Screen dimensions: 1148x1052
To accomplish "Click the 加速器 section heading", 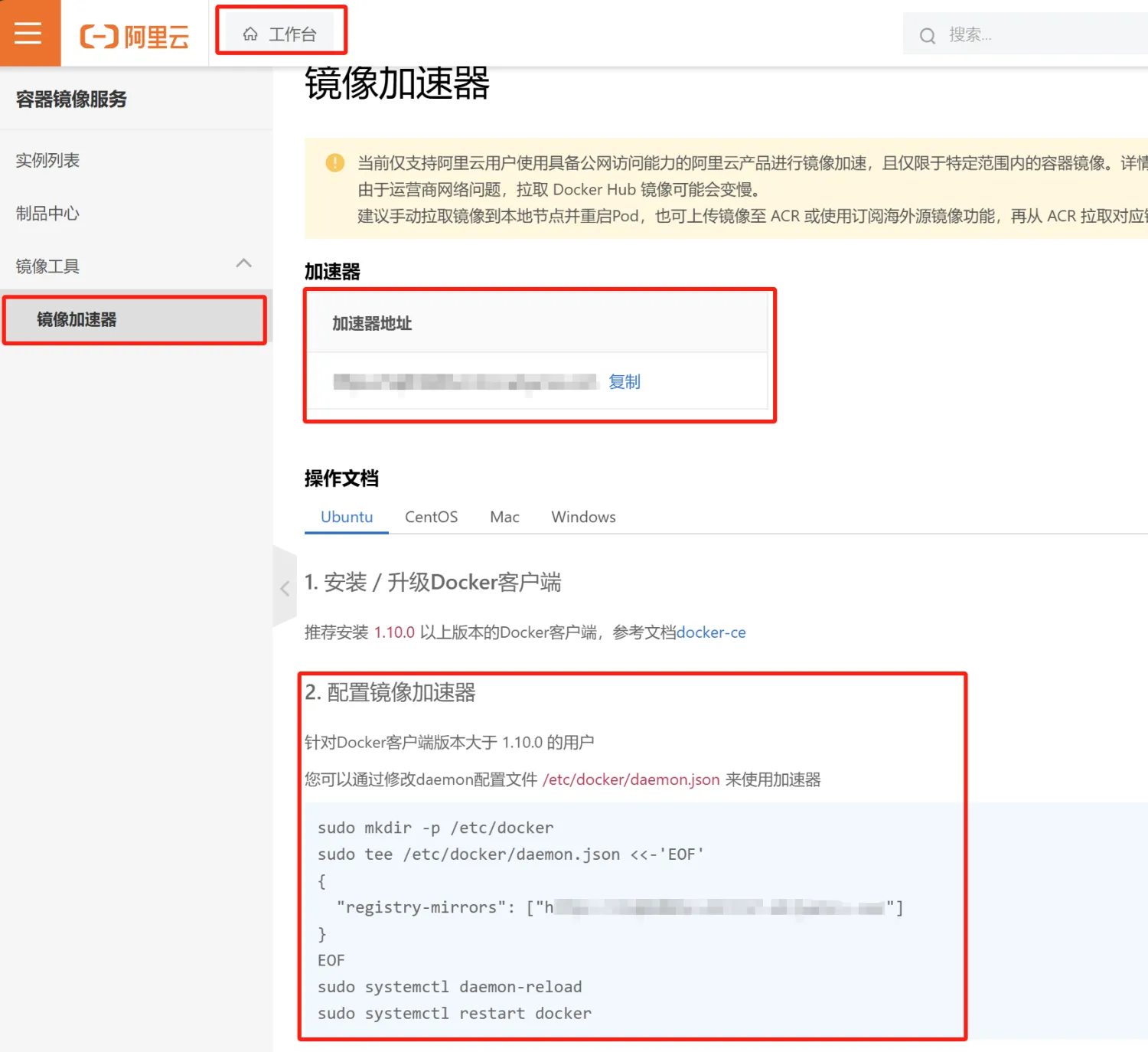I will (x=332, y=272).
